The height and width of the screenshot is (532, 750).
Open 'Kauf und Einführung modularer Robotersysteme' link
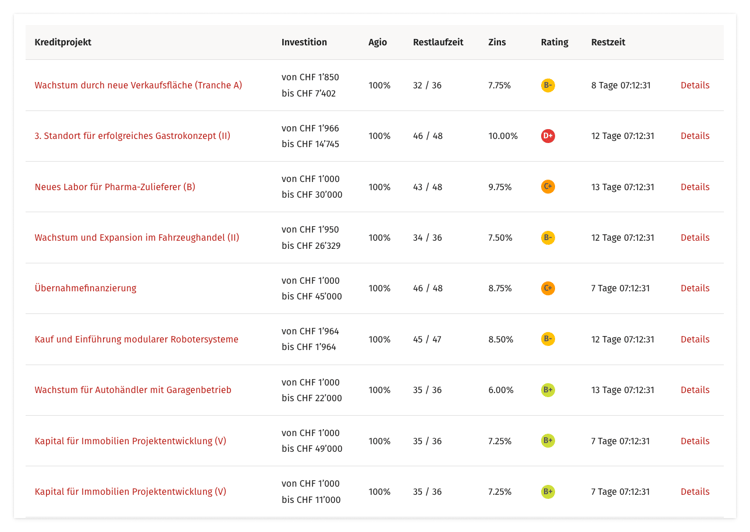pyautogui.click(x=136, y=339)
